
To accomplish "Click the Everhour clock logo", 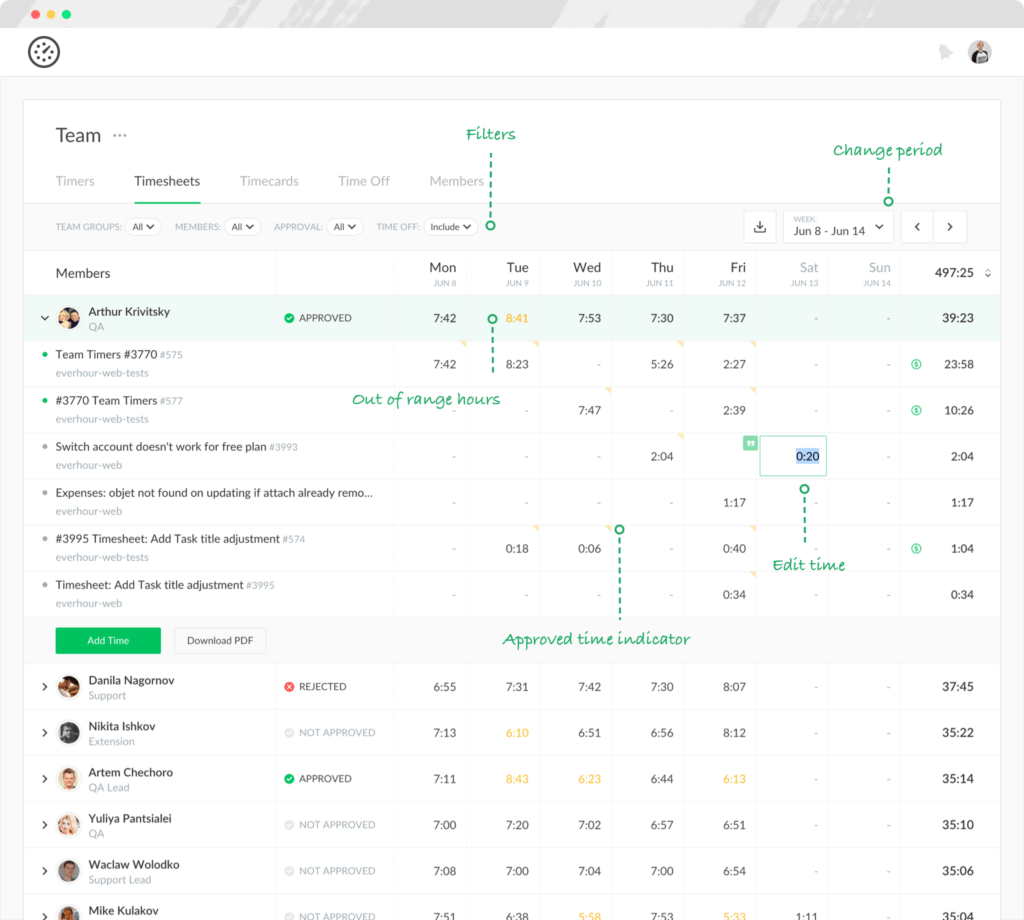I will click(44, 51).
